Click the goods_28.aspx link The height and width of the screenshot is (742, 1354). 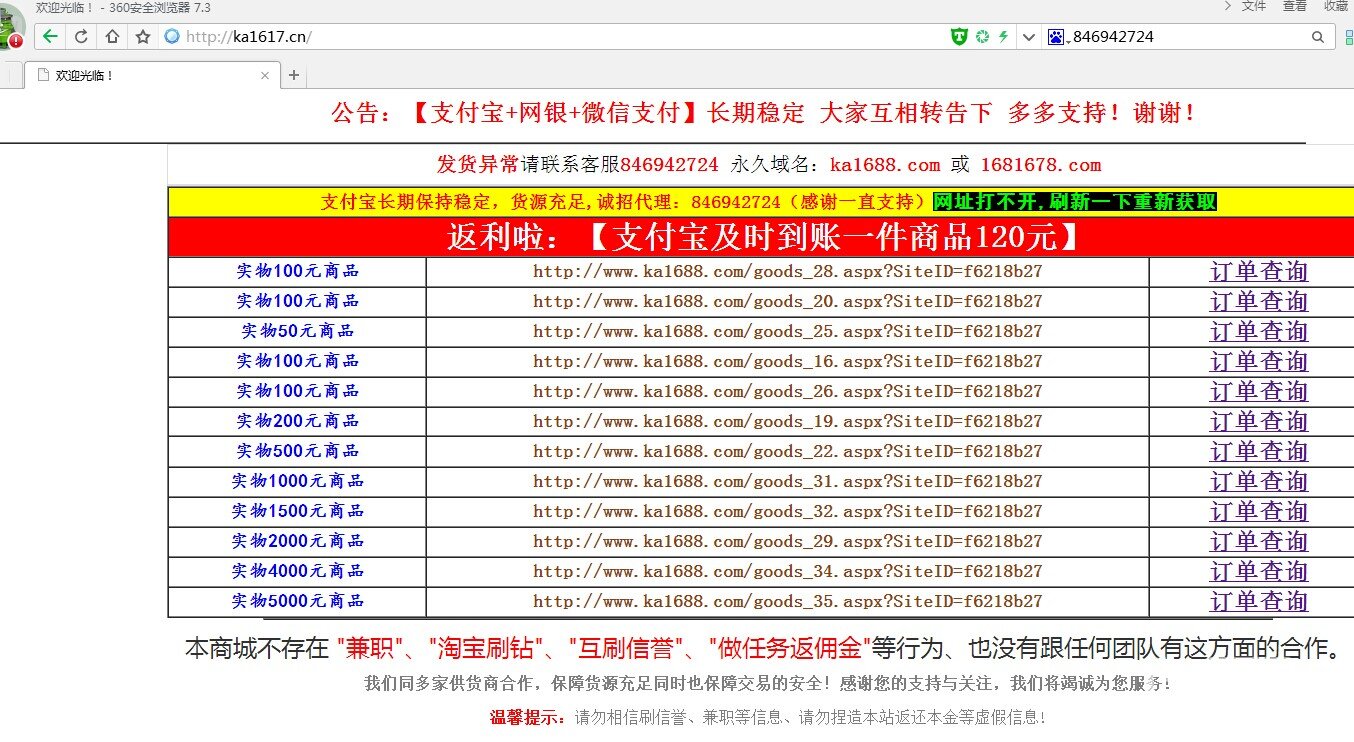(x=788, y=271)
